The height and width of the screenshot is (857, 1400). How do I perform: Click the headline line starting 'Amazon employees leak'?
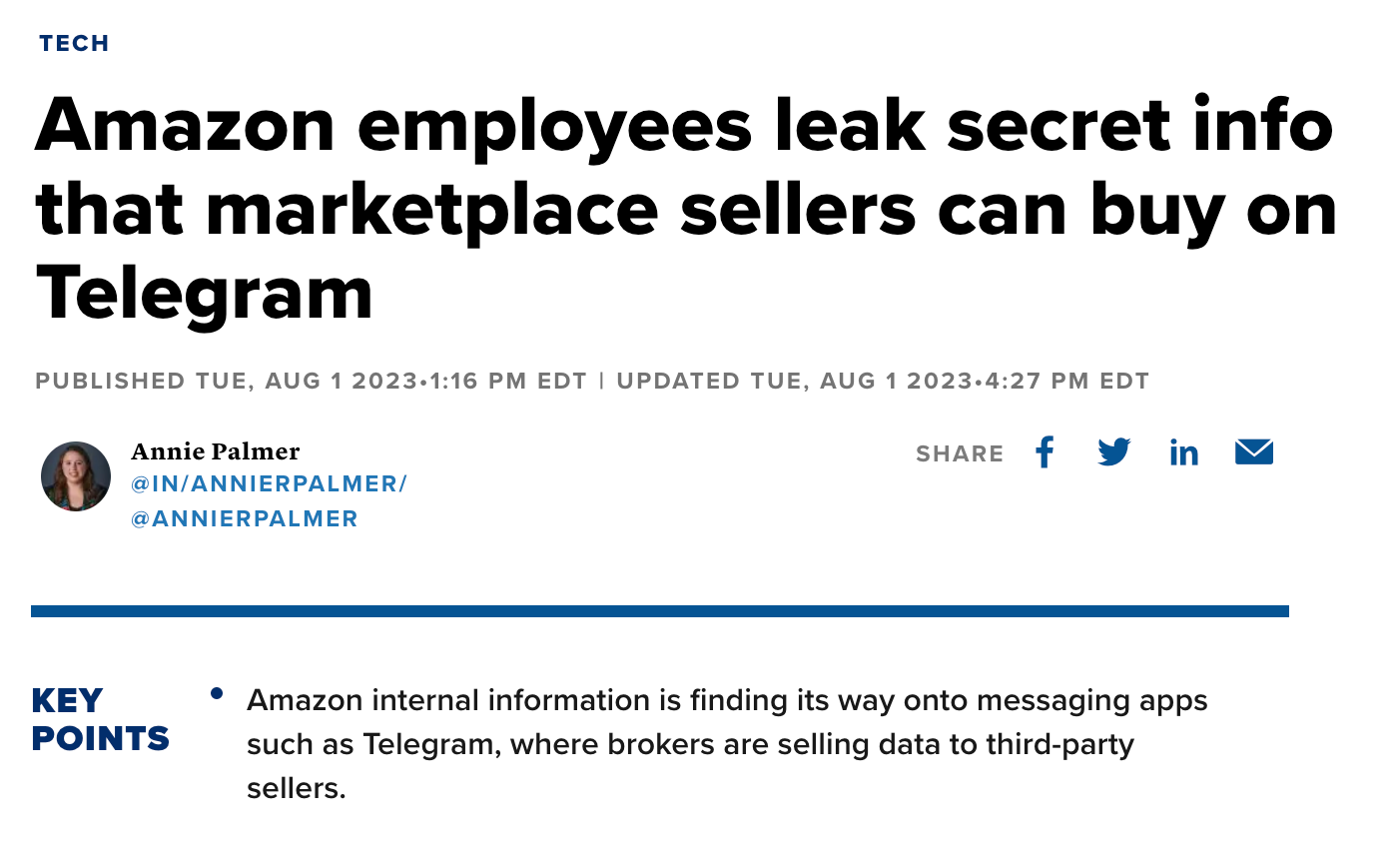pyautogui.click(x=684, y=125)
